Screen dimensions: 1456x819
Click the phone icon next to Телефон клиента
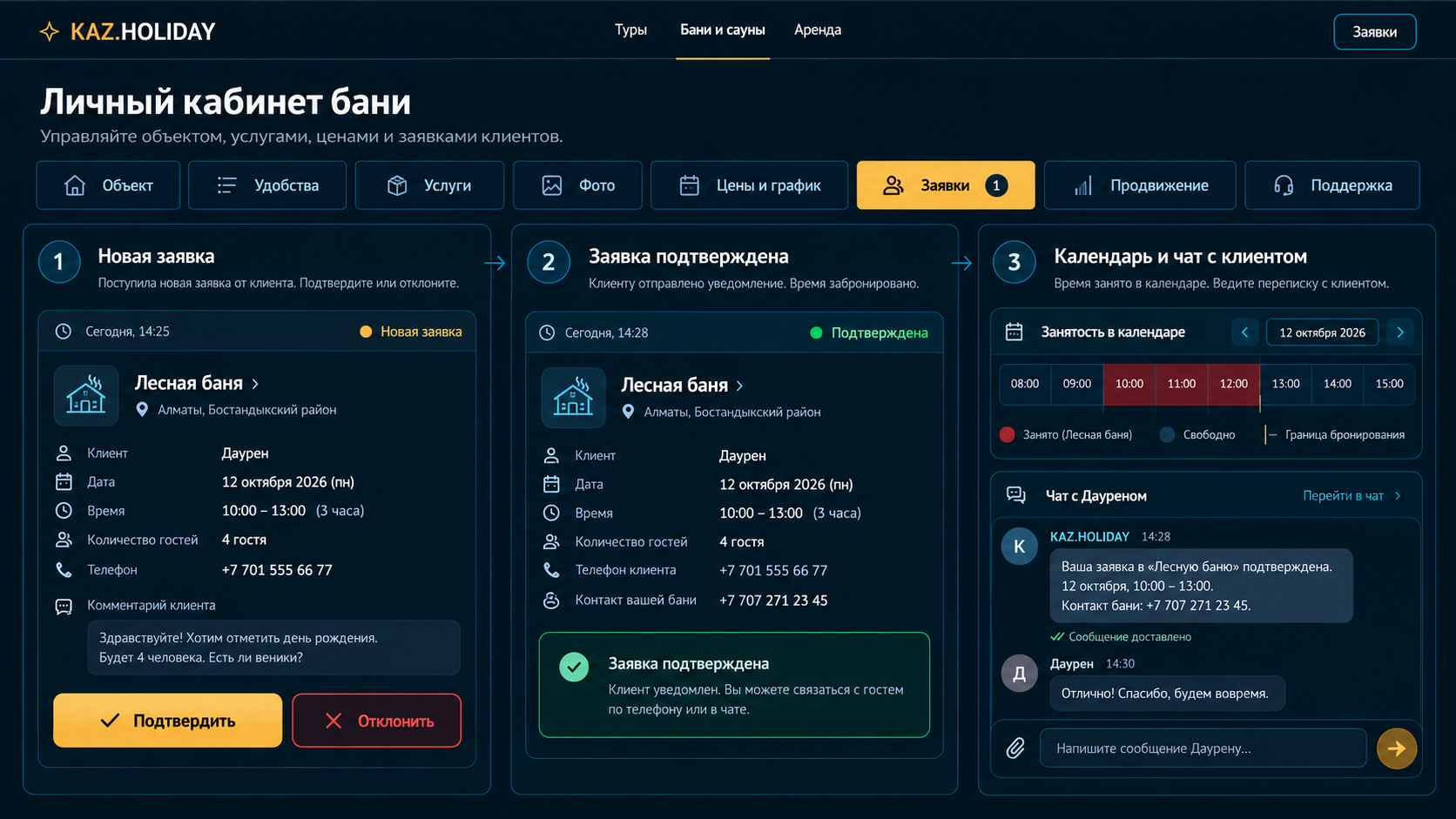coord(551,570)
